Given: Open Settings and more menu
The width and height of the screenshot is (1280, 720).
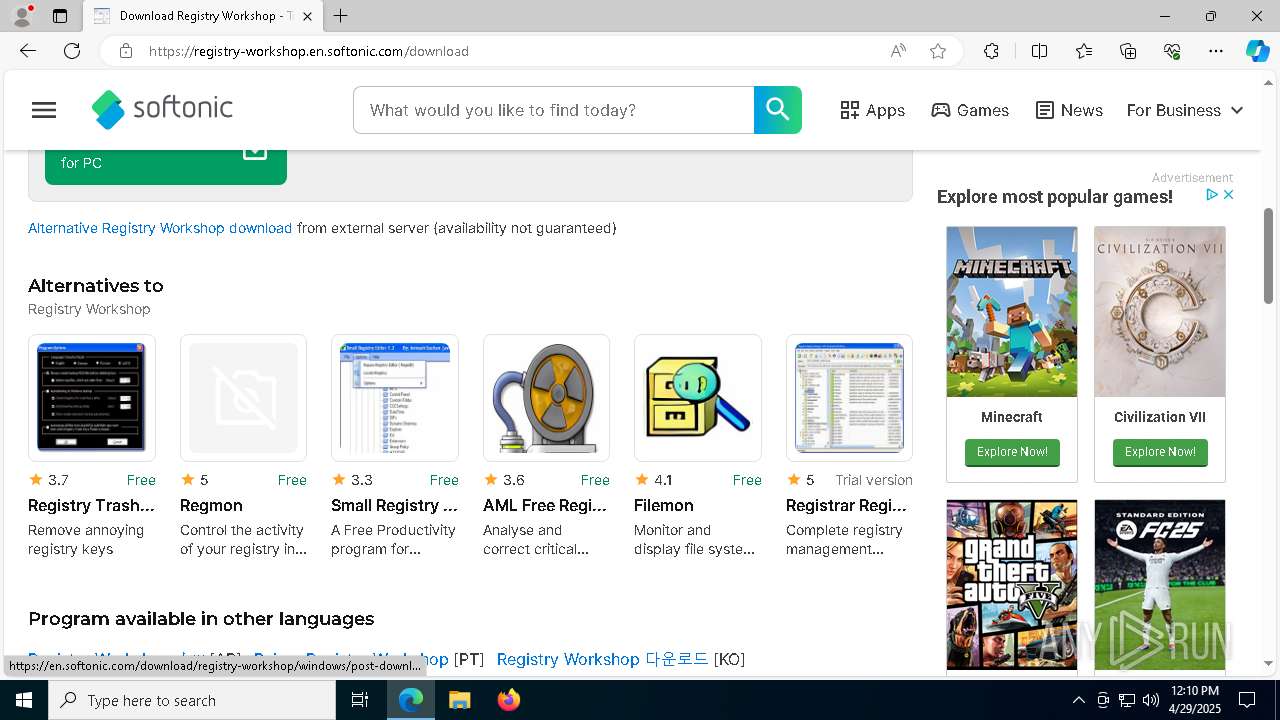Looking at the screenshot, I should click(1216, 51).
